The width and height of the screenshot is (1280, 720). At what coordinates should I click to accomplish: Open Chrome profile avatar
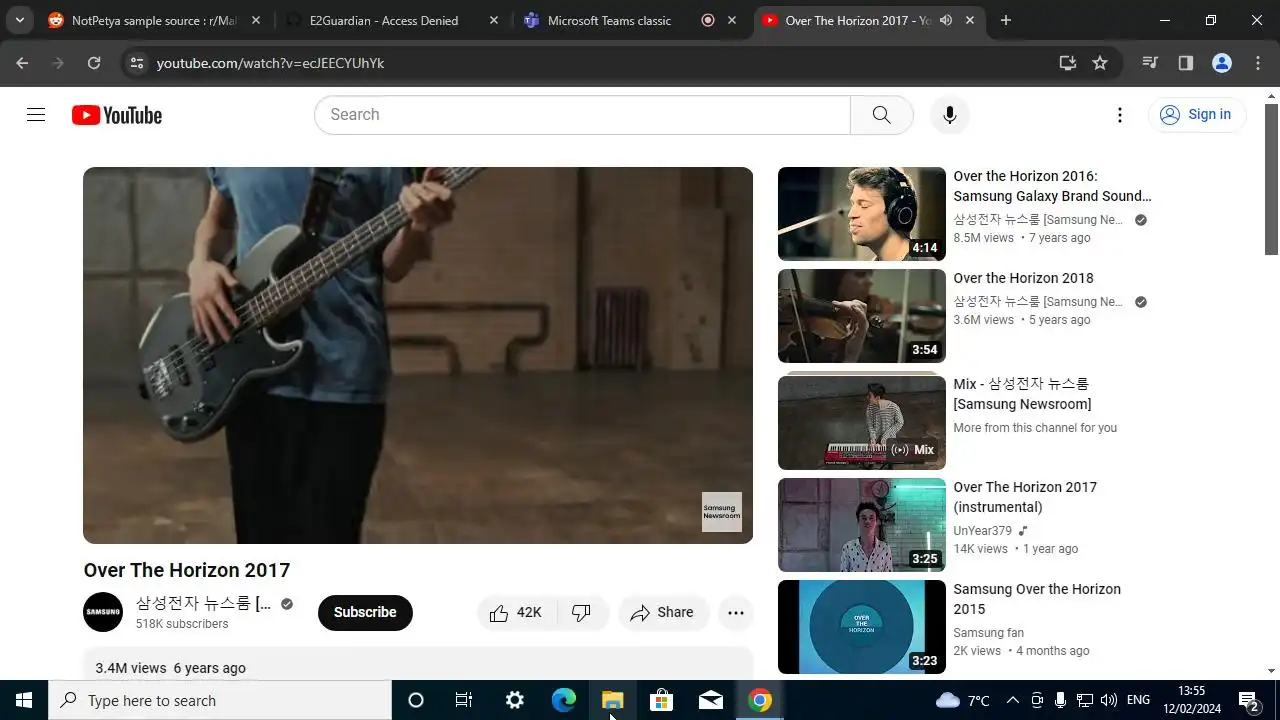[1222, 63]
